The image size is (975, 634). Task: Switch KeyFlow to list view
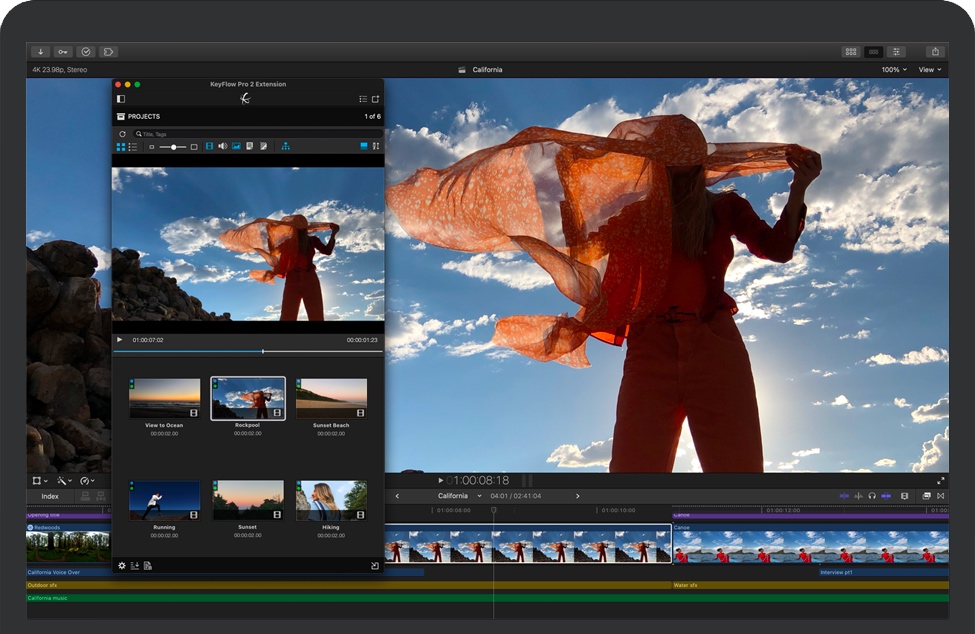point(133,147)
